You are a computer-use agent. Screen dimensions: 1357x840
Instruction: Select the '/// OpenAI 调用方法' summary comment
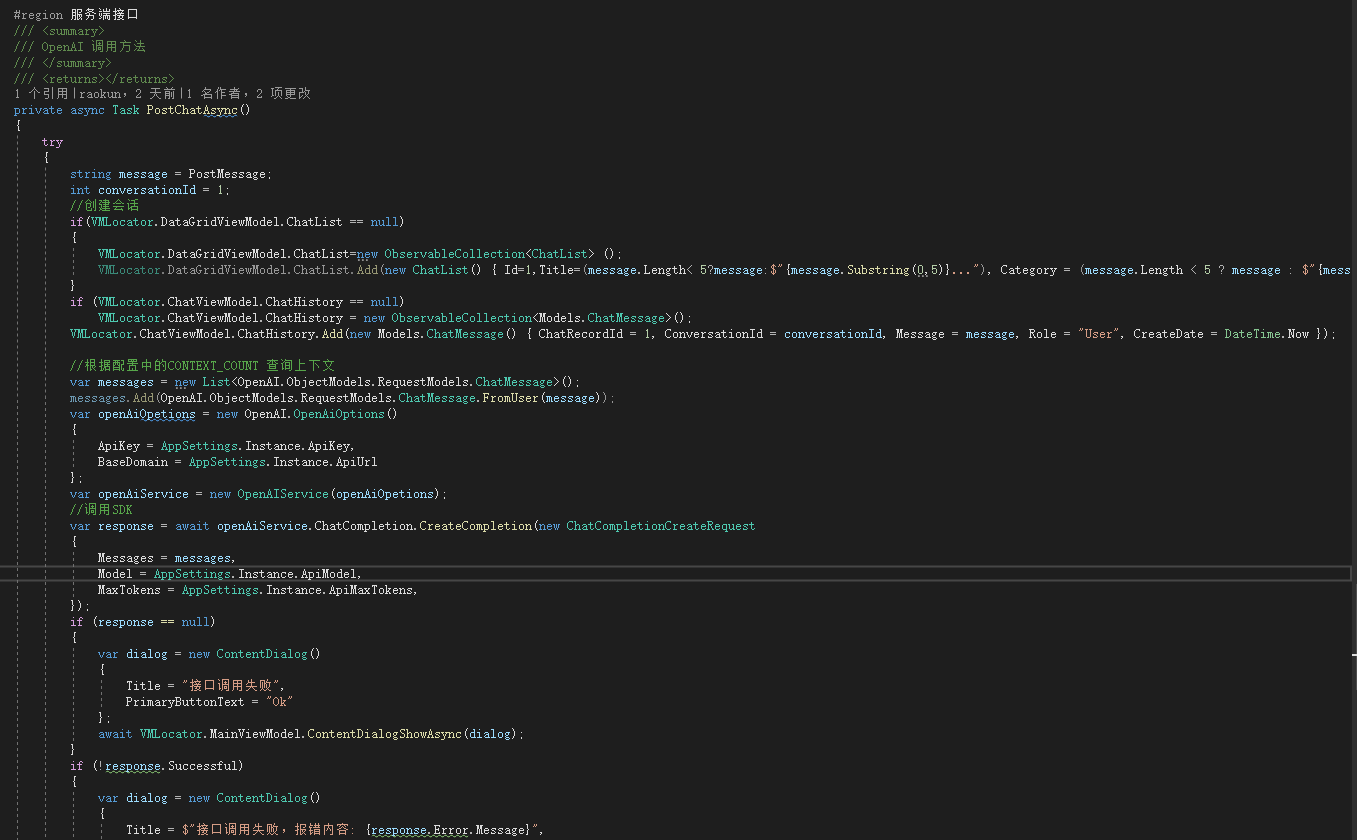coord(80,47)
